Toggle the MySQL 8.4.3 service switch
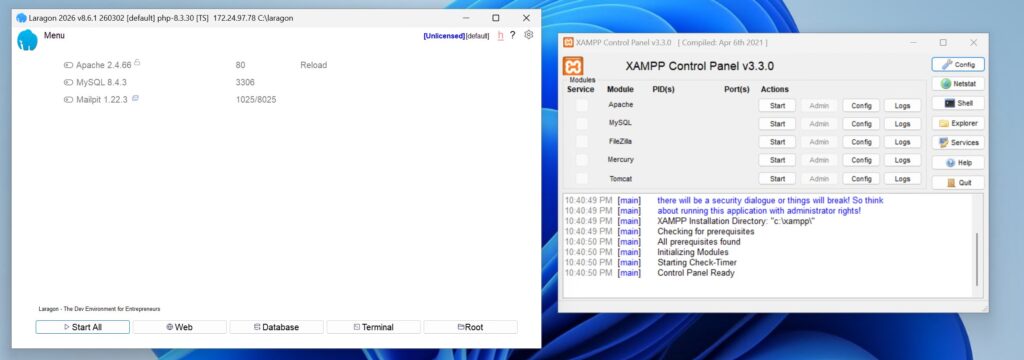The height and width of the screenshot is (360, 1024). pyautogui.click(x=68, y=82)
